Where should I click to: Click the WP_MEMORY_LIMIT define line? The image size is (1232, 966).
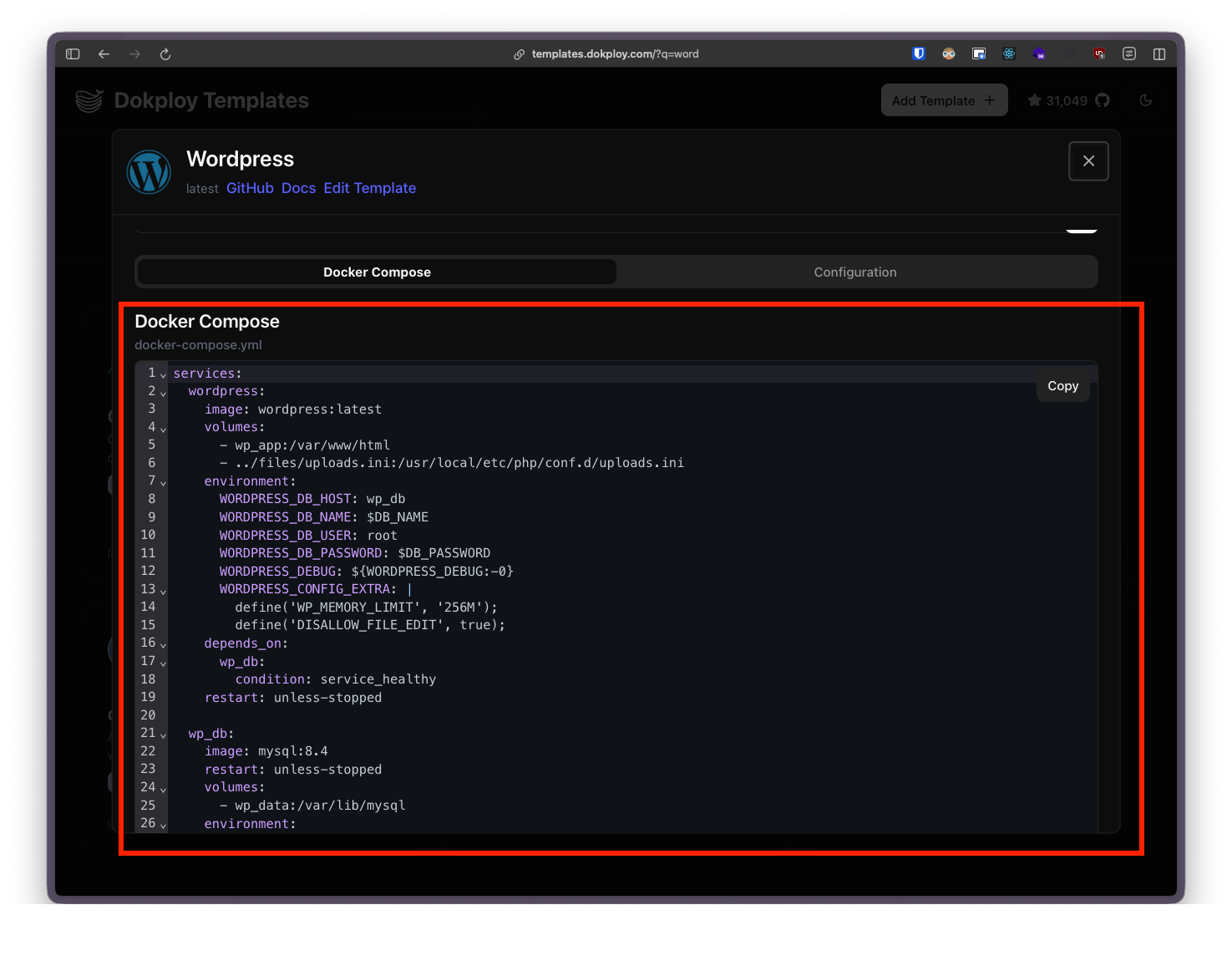pos(366,608)
